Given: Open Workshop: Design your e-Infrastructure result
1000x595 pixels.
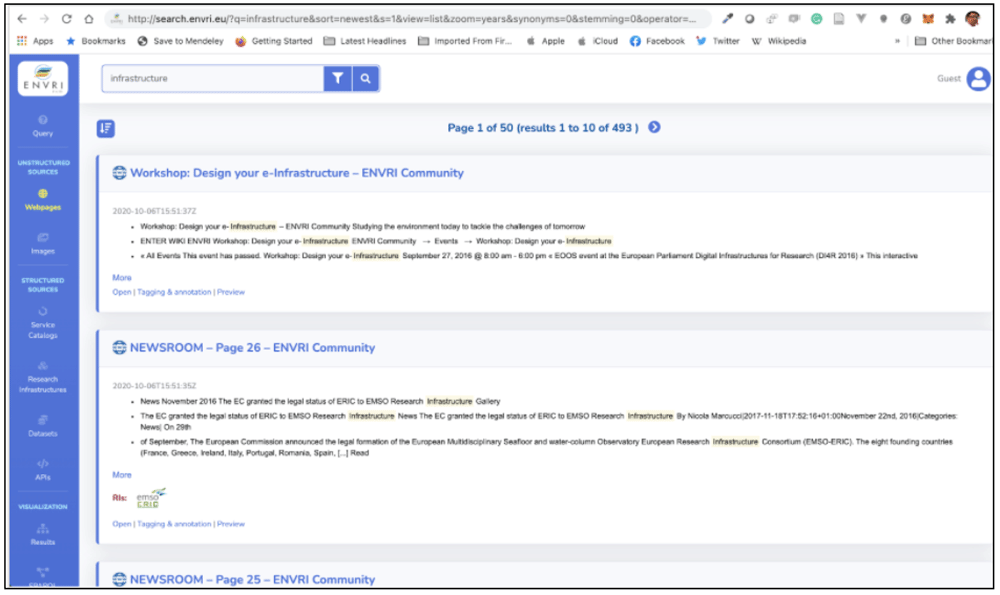Looking at the screenshot, I should (x=297, y=173).
